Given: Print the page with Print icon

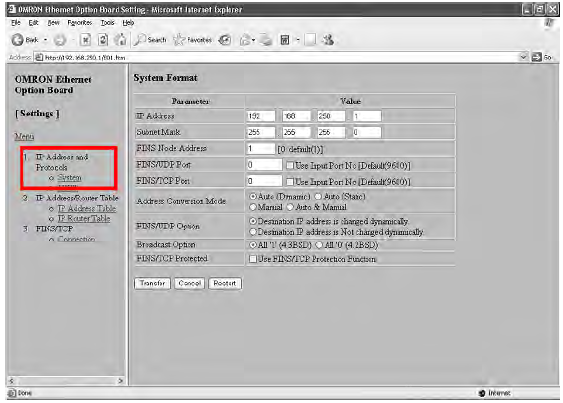Looking at the screenshot, I should [266, 40].
